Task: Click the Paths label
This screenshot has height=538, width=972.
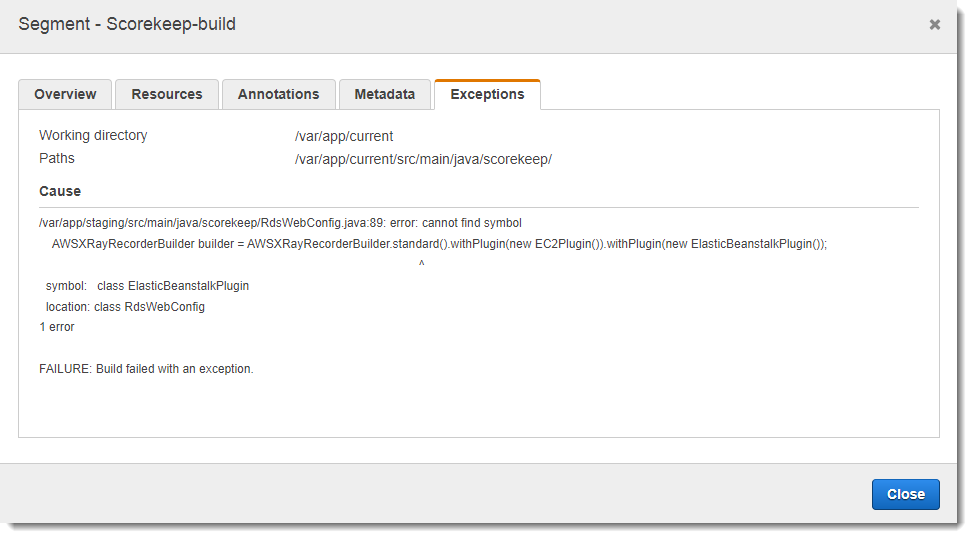Action: (x=57, y=158)
